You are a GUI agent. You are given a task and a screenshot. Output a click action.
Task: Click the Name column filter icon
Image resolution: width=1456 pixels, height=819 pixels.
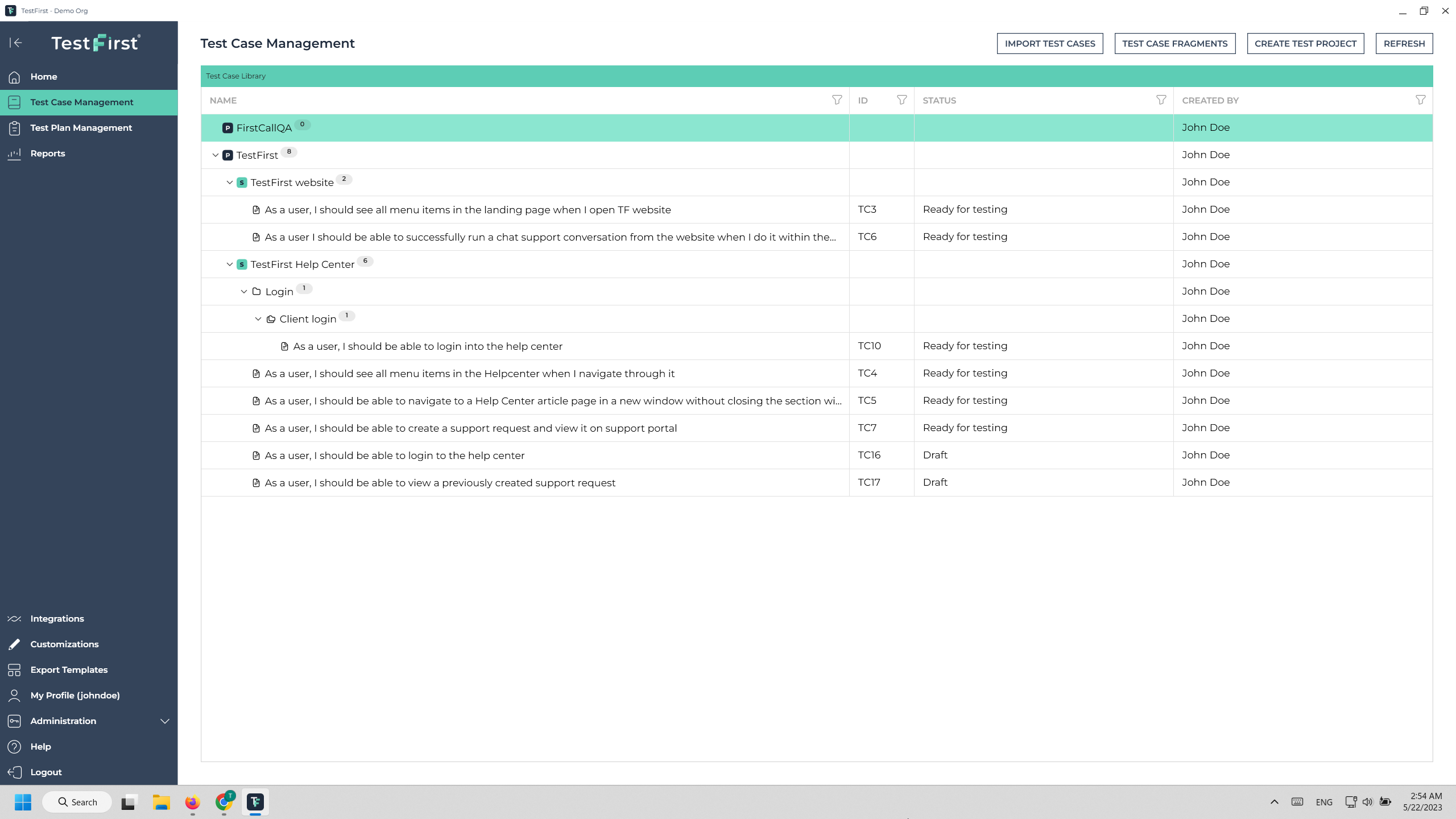coord(837,100)
